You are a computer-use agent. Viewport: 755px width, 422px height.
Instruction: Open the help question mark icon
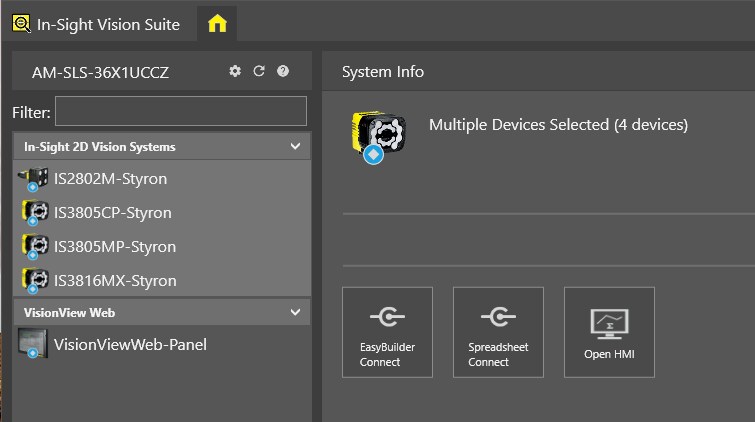[283, 71]
